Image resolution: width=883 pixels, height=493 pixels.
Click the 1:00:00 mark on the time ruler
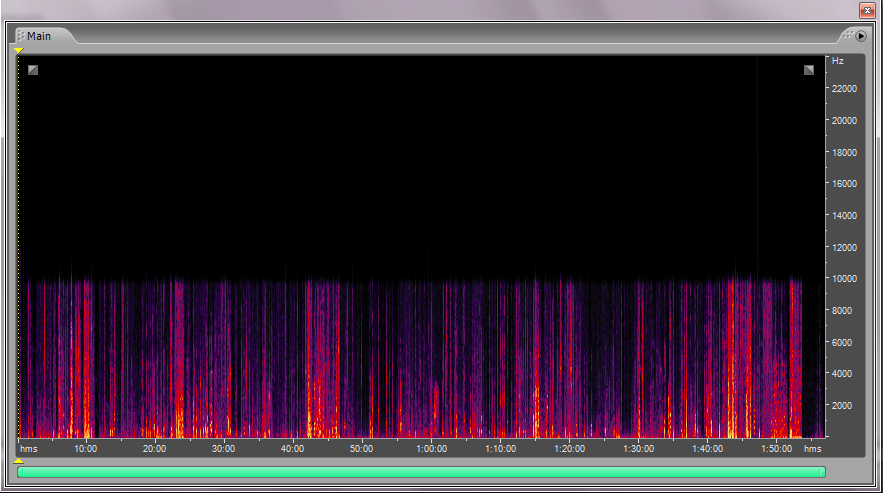tap(431, 449)
